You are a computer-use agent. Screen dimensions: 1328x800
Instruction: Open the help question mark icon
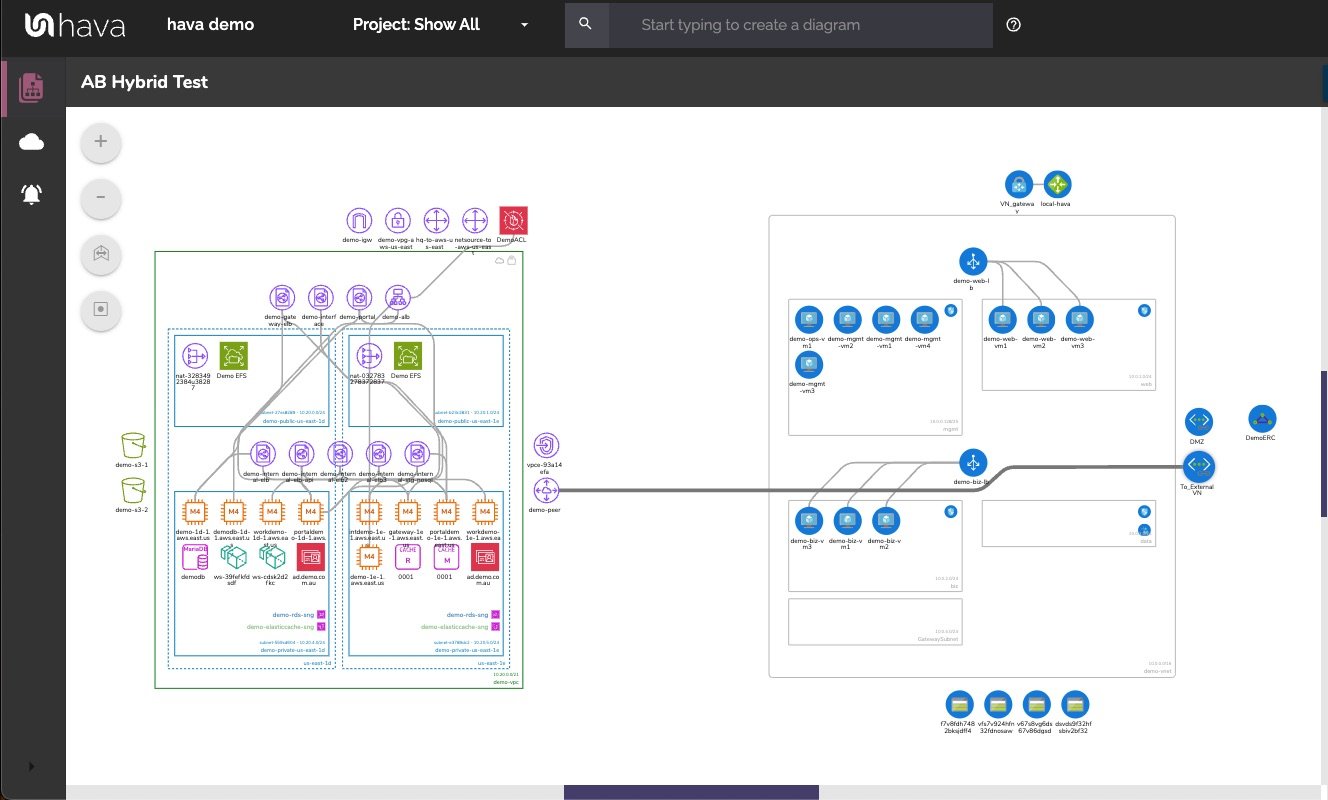1013,24
